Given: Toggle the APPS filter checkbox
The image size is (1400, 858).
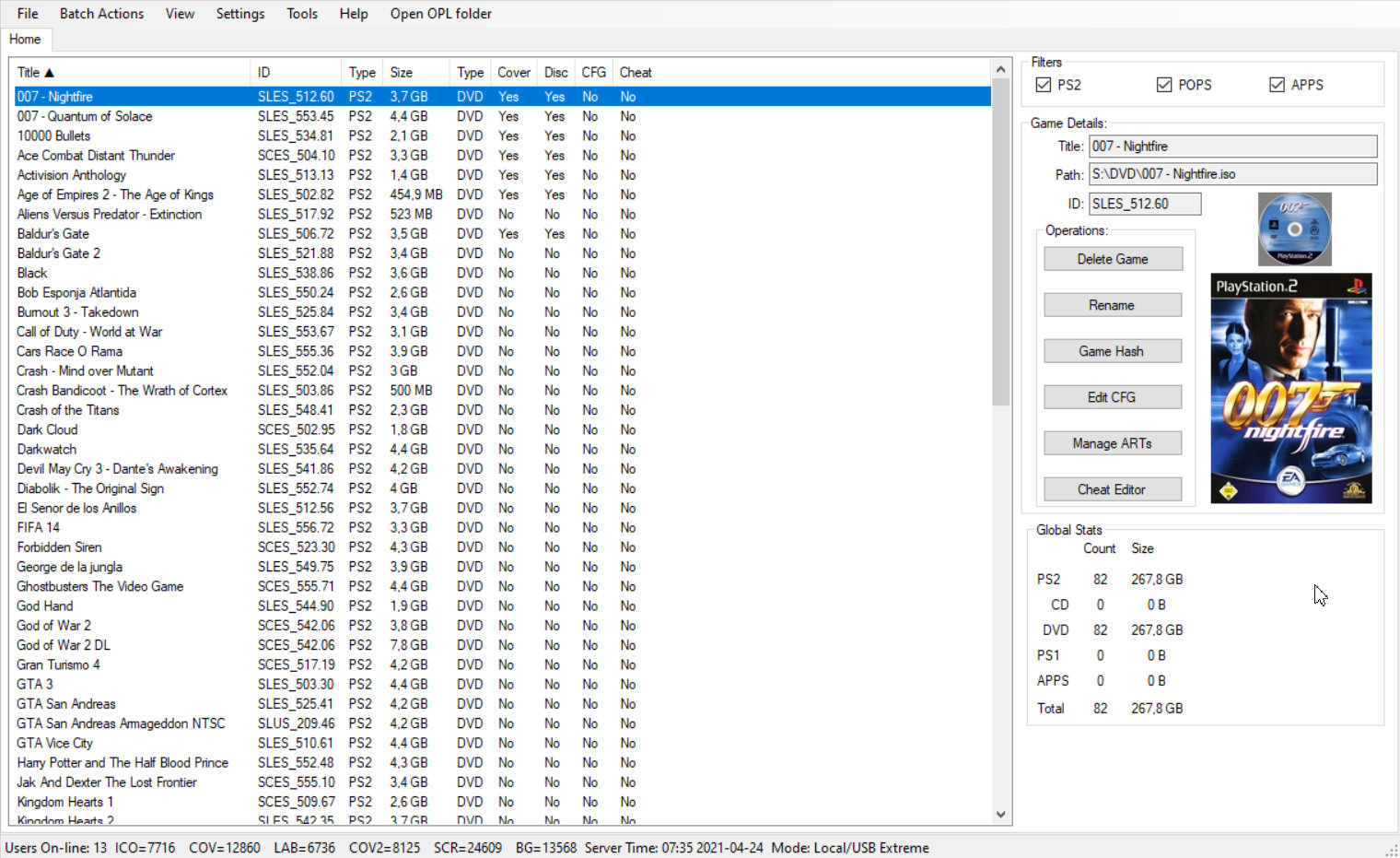Looking at the screenshot, I should (1277, 85).
